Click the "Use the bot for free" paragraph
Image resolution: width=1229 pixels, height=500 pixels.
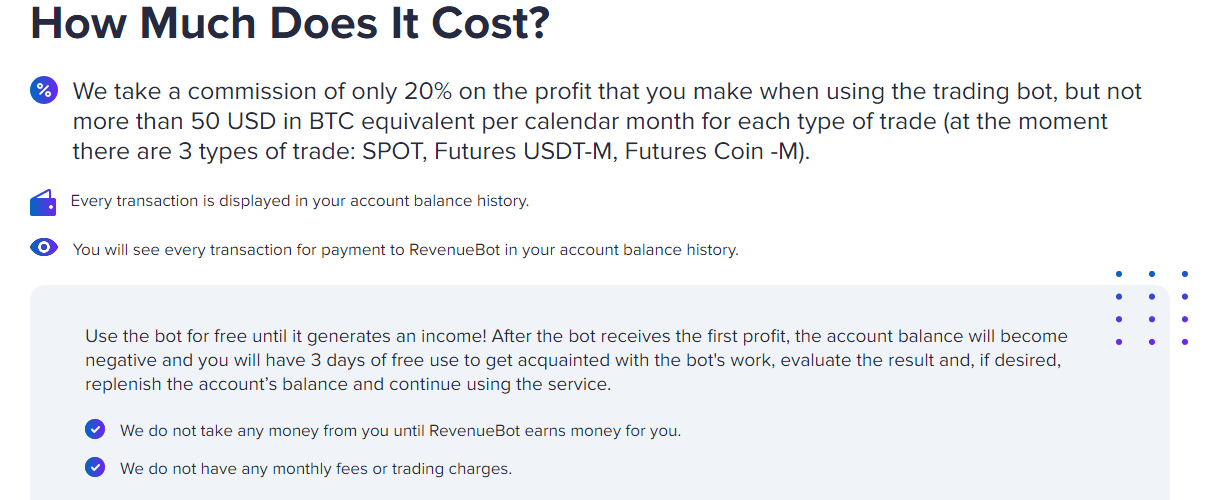coord(576,360)
